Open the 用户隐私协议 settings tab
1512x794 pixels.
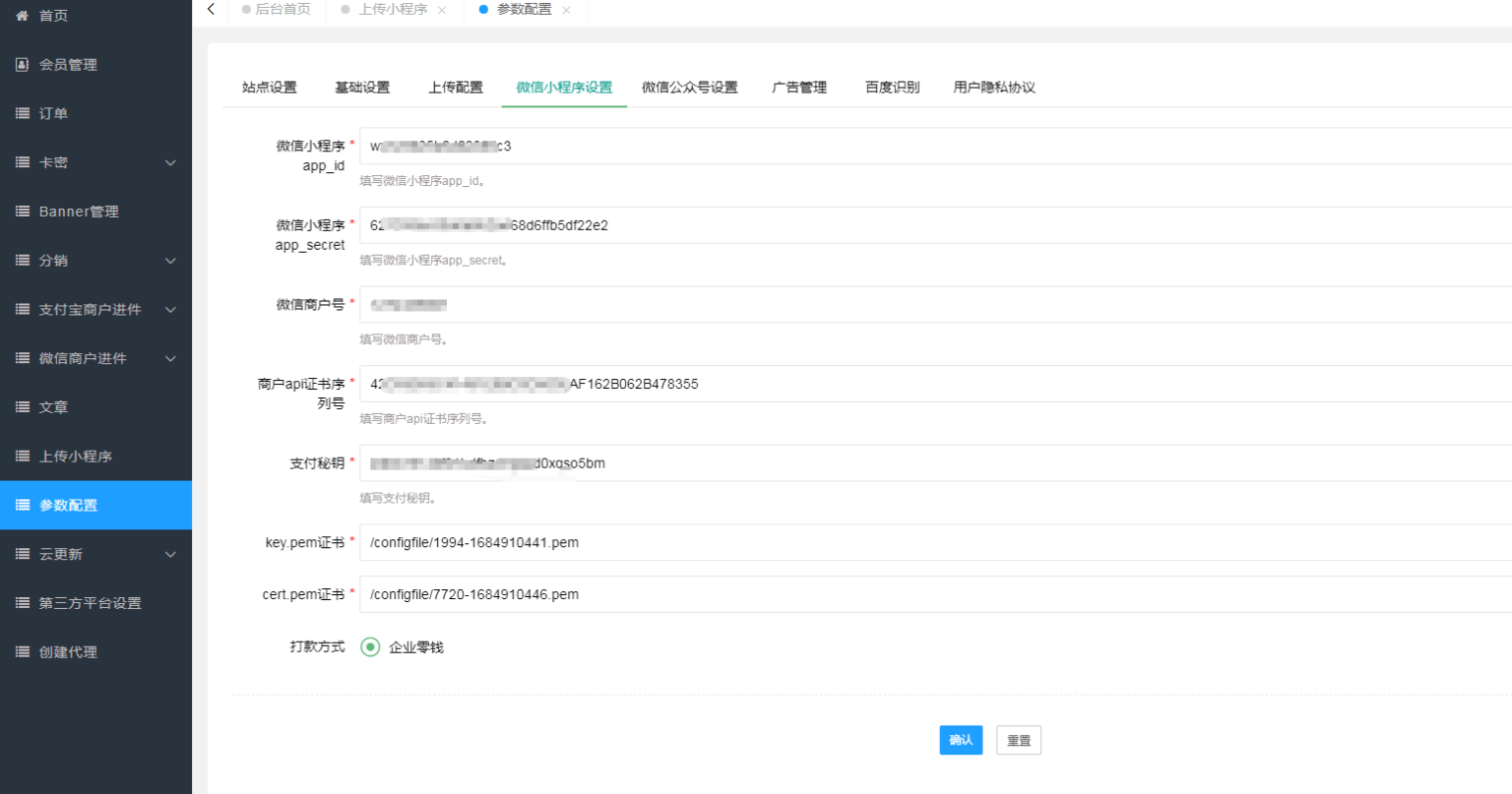tap(994, 87)
